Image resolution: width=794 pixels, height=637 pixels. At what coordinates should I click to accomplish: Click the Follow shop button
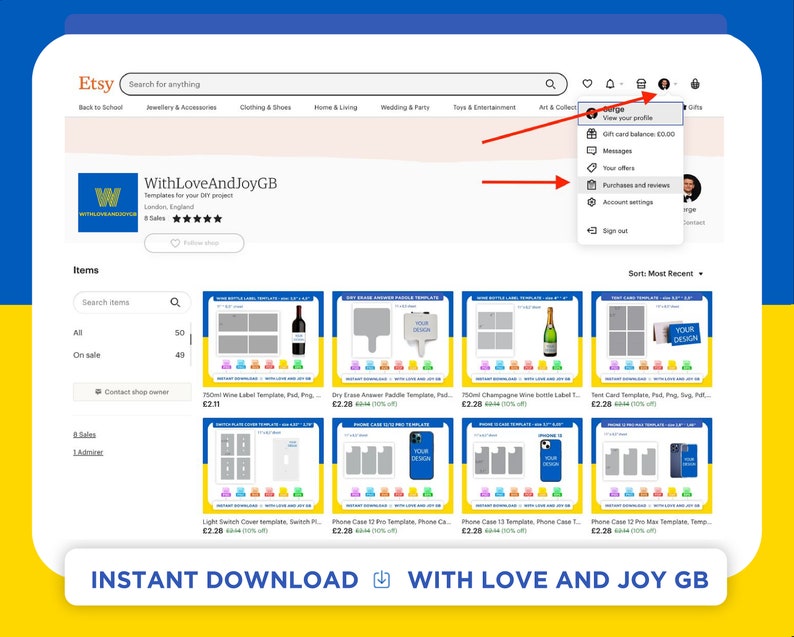pos(194,243)
